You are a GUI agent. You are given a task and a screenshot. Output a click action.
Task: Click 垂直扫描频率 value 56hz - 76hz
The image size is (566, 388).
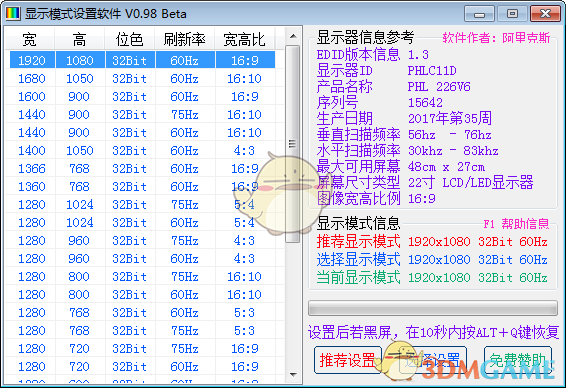[450, 135]
